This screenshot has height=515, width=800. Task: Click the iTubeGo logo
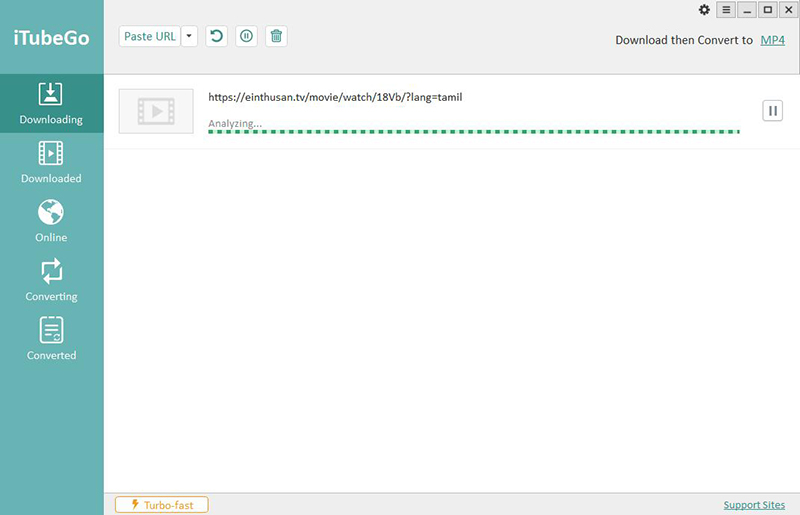click(52, 38)
